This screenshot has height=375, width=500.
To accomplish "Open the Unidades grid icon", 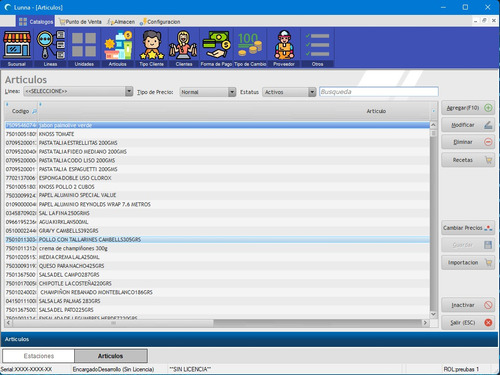I will pos(84,48).
